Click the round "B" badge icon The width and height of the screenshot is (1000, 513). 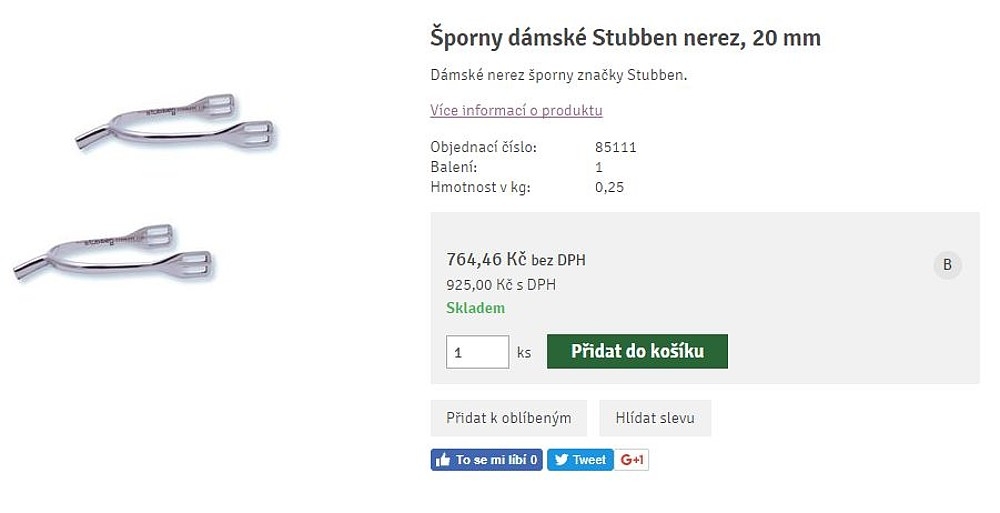(947, 265)
